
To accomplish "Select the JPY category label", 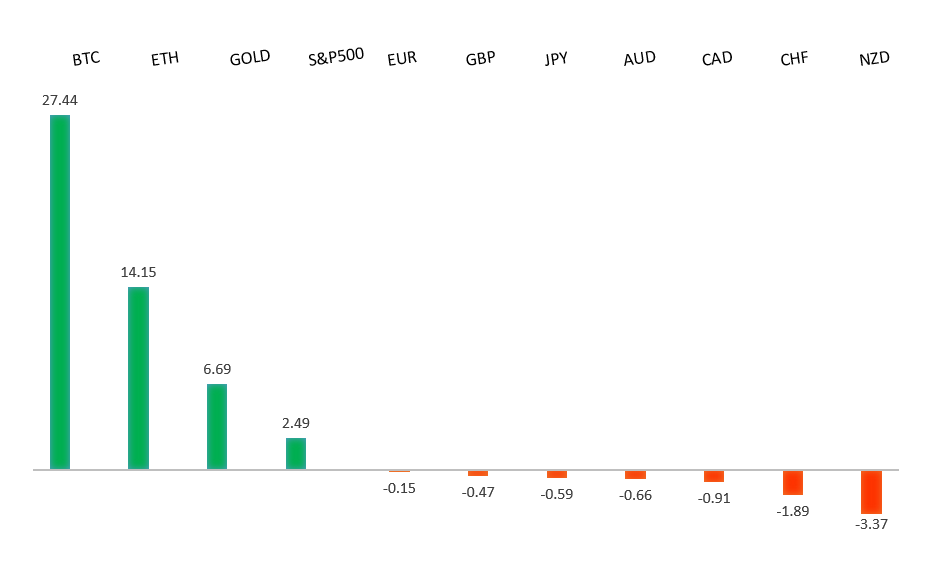I will click(556, 58).
